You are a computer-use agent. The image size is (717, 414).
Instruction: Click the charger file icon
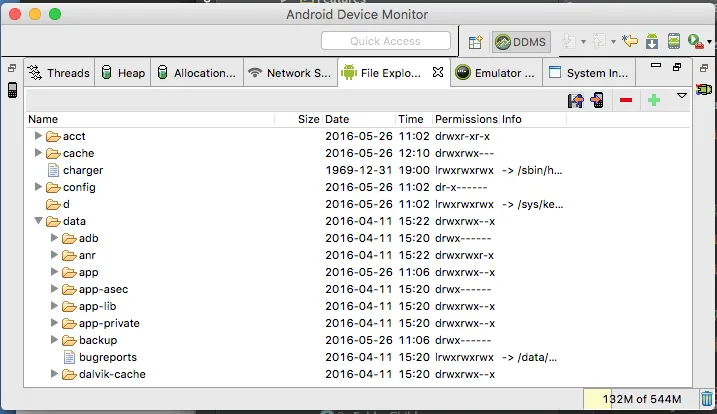(x=53, y=170)
